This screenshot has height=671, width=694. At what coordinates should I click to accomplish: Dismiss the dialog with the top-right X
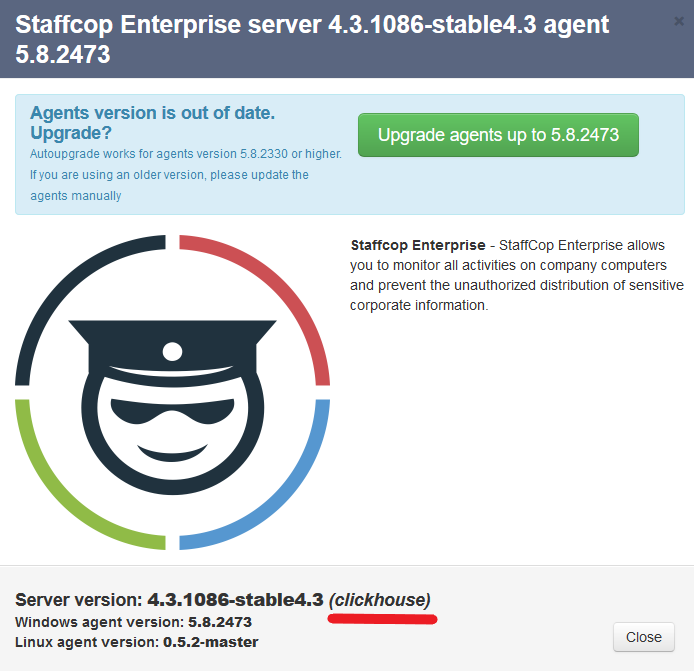tap(680, 20)
